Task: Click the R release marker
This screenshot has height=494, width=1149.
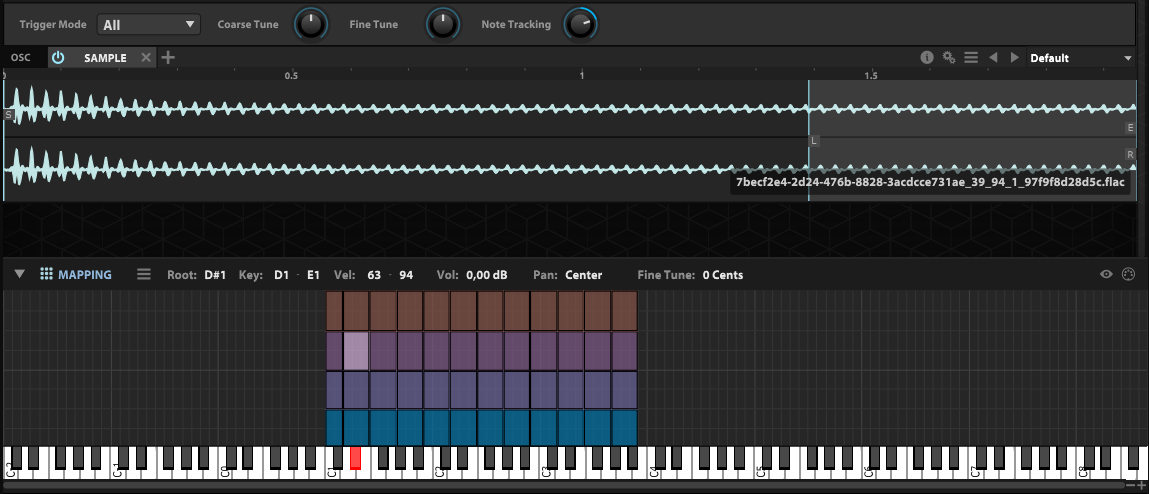Action: (1131, 154)
